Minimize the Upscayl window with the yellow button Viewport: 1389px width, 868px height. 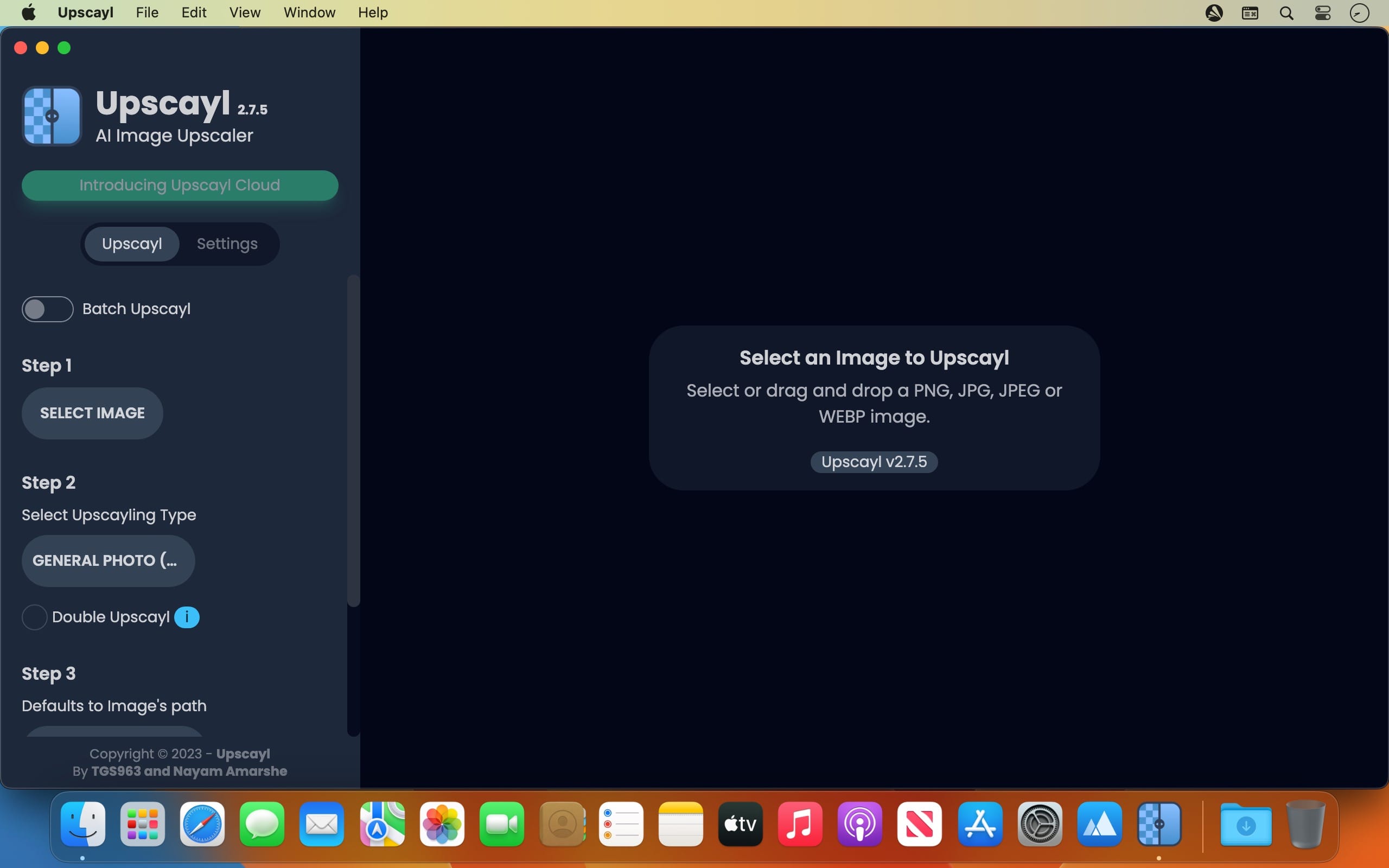42,48
